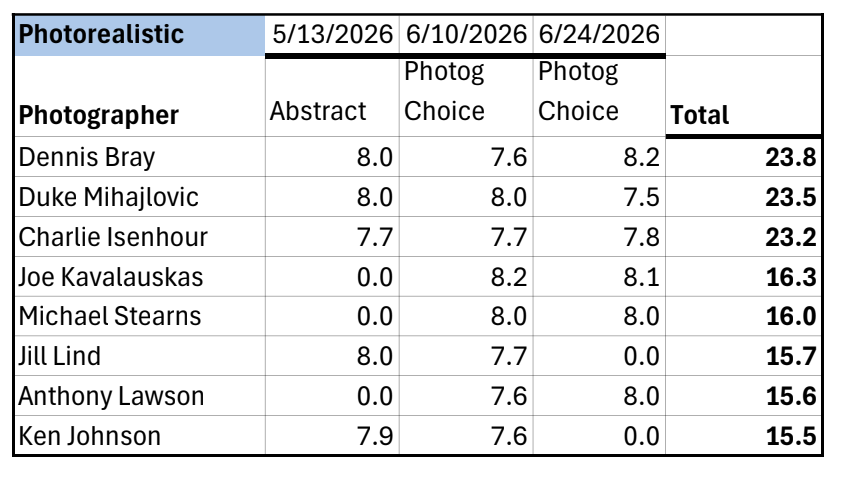Select Jill Lind's total 15.7

coord(744,356)
